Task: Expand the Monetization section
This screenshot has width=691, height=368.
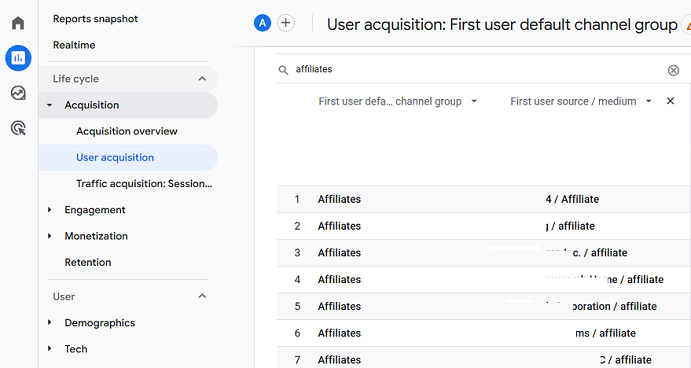Action: [x=49, y=236]
